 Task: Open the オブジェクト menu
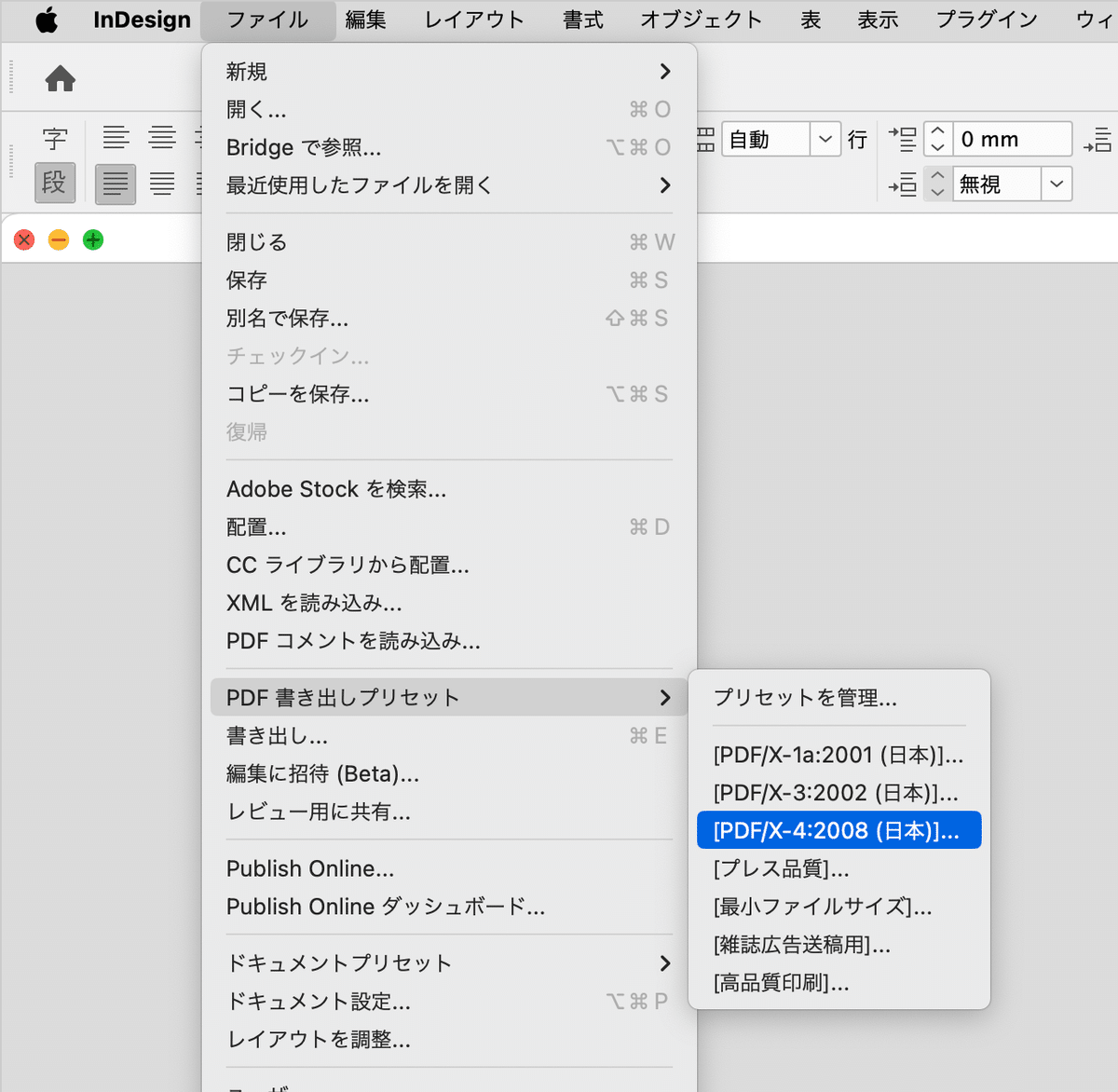pyautogui.click(x=701, y=20)
